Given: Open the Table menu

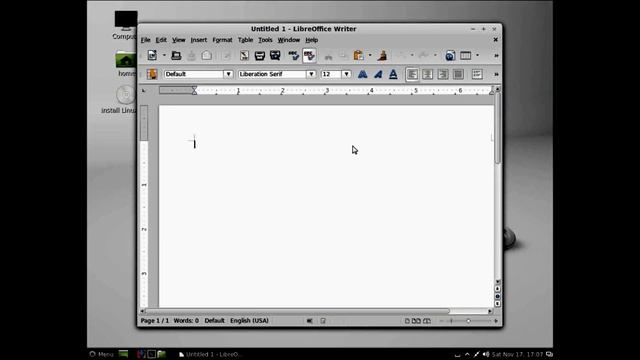Looking at the screenshot, I should tap(245, 40).
